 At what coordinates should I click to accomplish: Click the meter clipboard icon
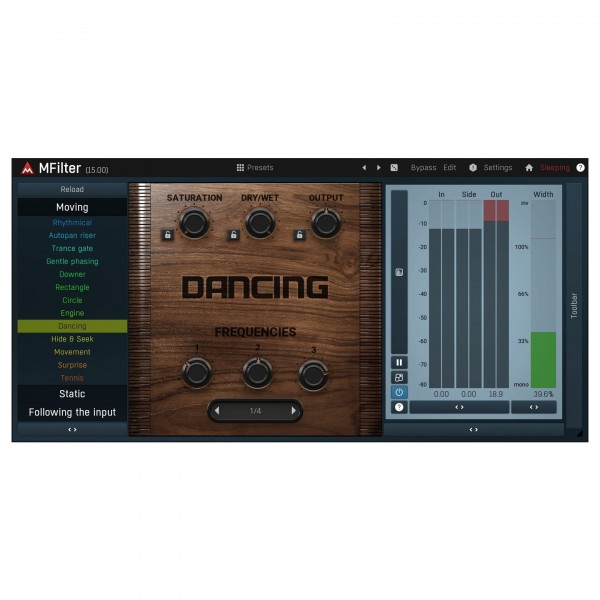tap(399, 272)
